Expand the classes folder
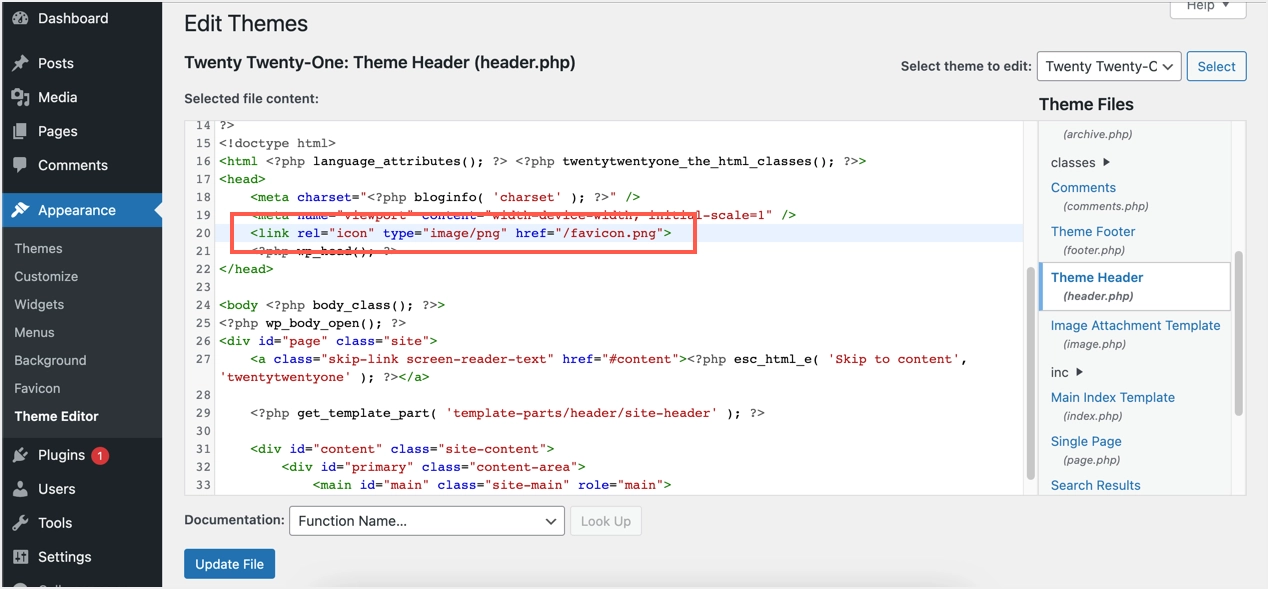 [1081, 162]
